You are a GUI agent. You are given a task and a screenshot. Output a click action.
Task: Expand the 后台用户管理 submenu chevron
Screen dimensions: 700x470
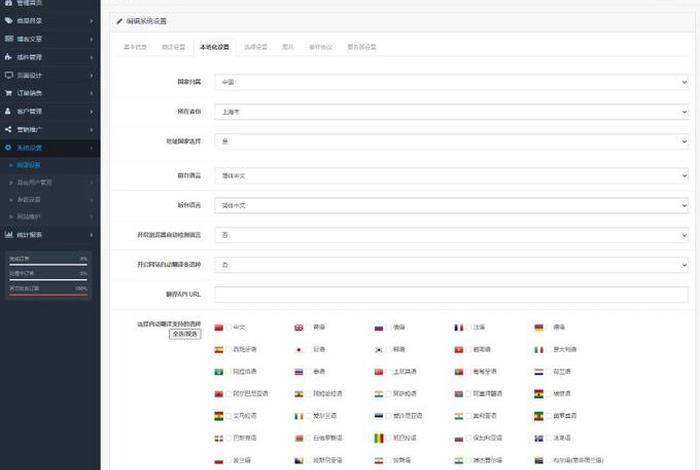tap(92, 183)
